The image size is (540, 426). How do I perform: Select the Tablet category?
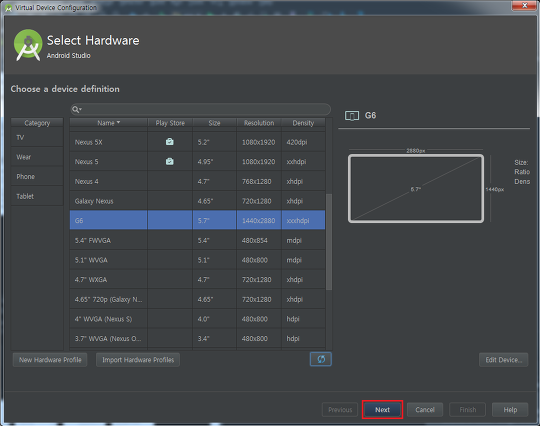click(x=37, y=196)
